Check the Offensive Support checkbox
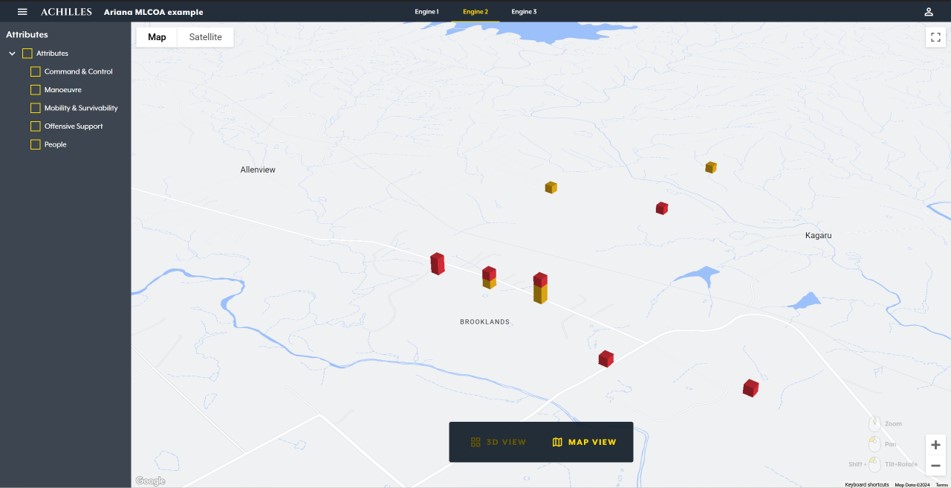This screenshot has height=488, width=951. coord(35,127)
